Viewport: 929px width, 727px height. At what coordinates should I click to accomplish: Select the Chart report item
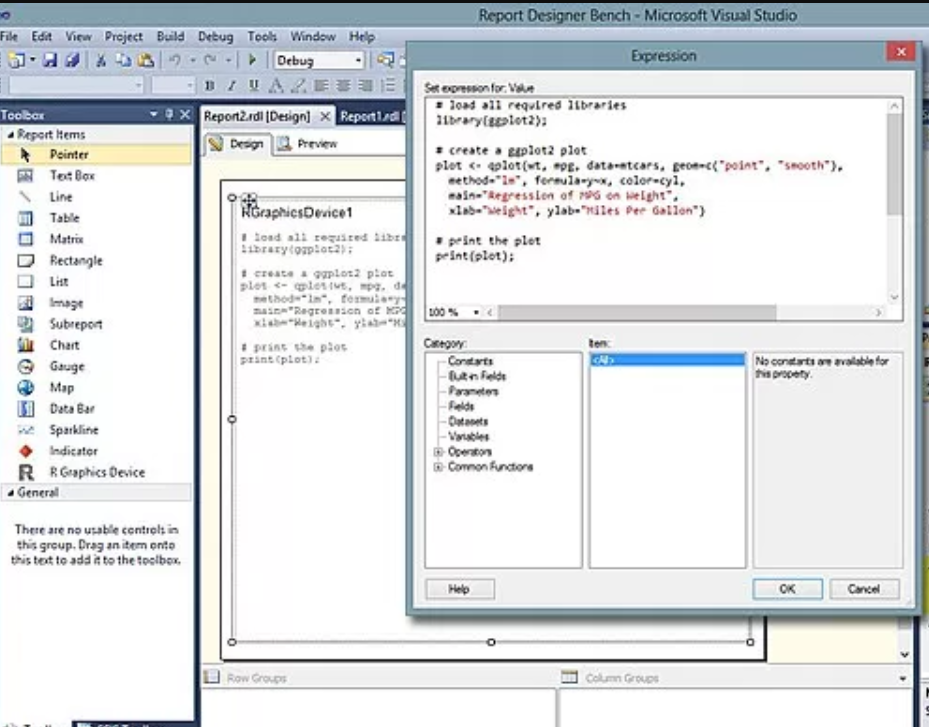tap(96, 345)
